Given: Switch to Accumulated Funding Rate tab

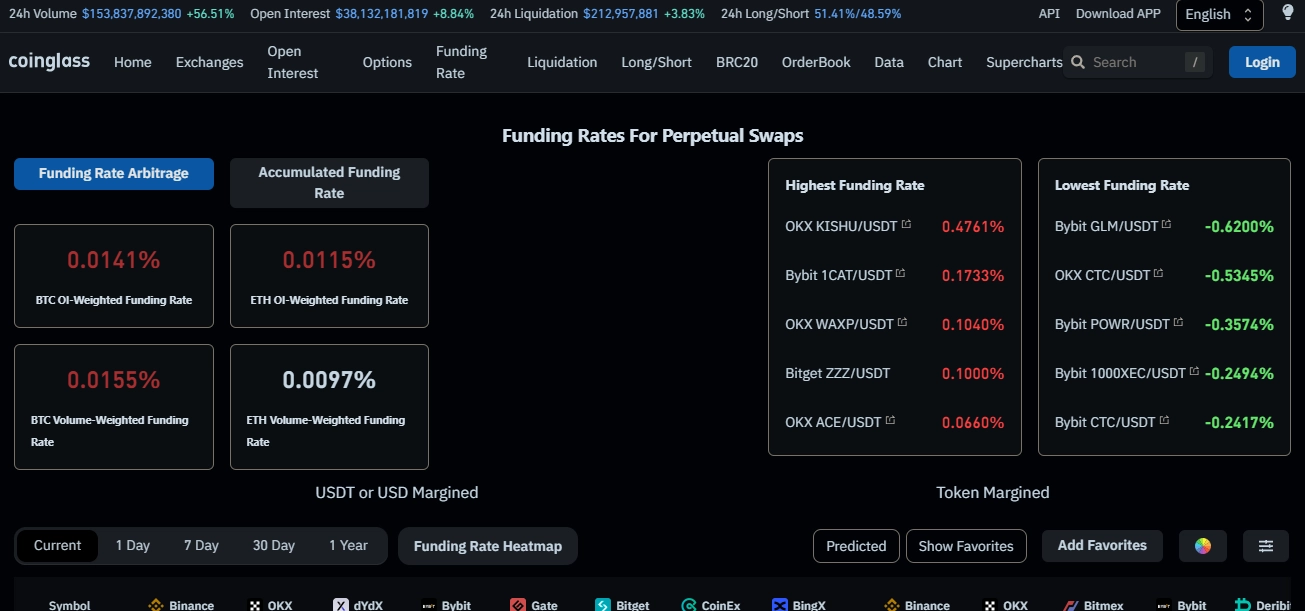Looking at the screenshot, I should point(329,182).
